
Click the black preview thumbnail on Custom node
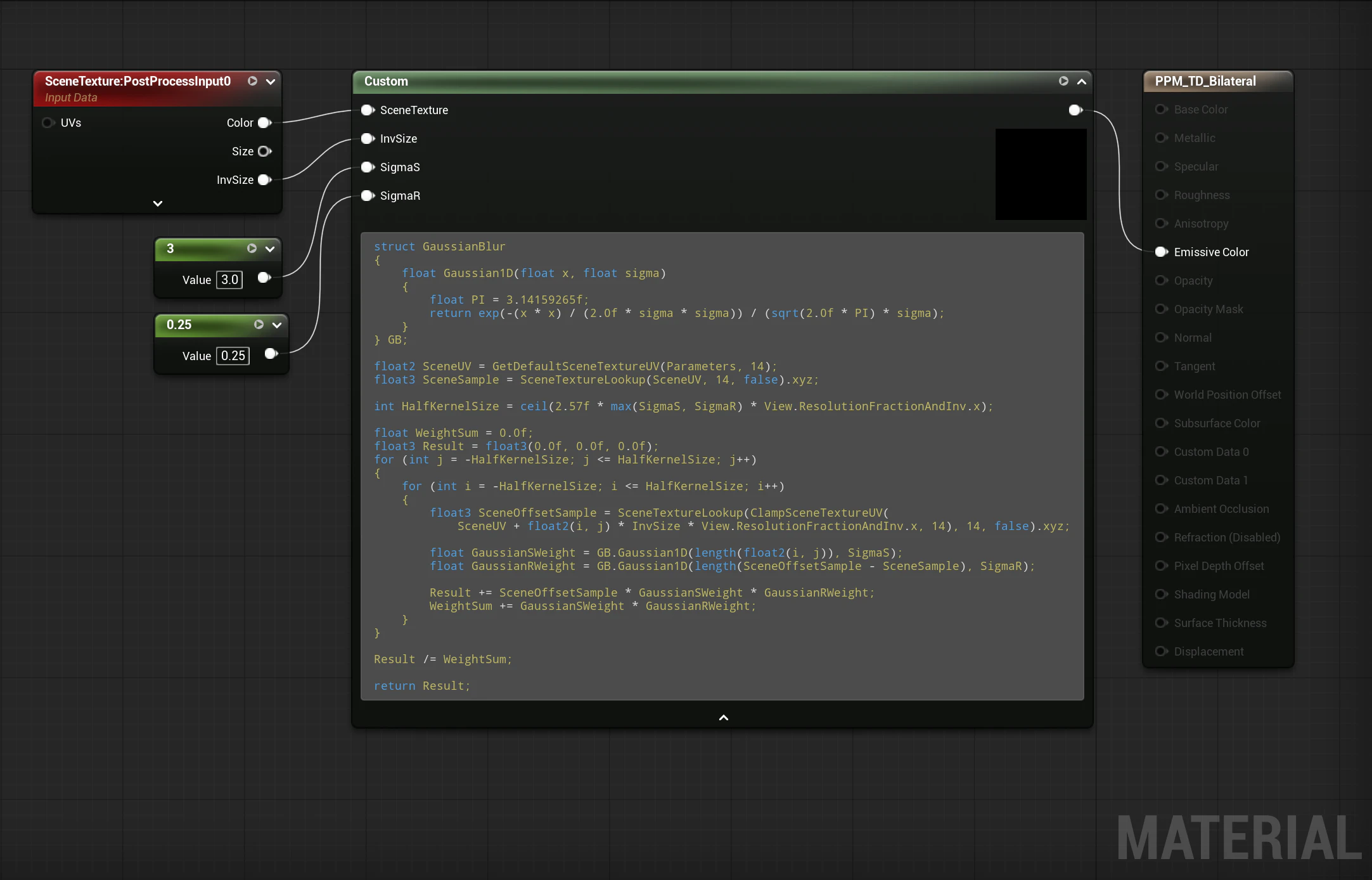click(1041, 174)
